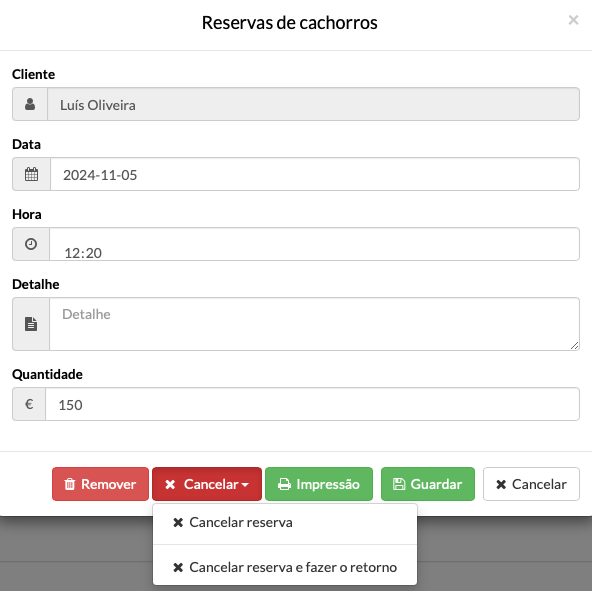Click the Quantidade field containing 150
Image resolution: width=592 pixels, height=591 pixels.
(x=312, y=404)
